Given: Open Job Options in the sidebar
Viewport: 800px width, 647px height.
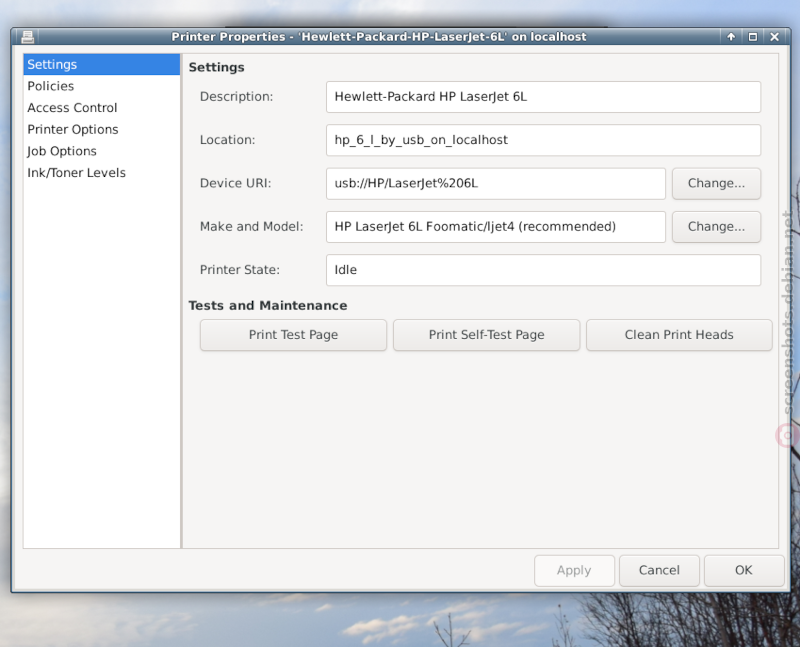Looking at the screenshot, I should [x=102, y=151].
